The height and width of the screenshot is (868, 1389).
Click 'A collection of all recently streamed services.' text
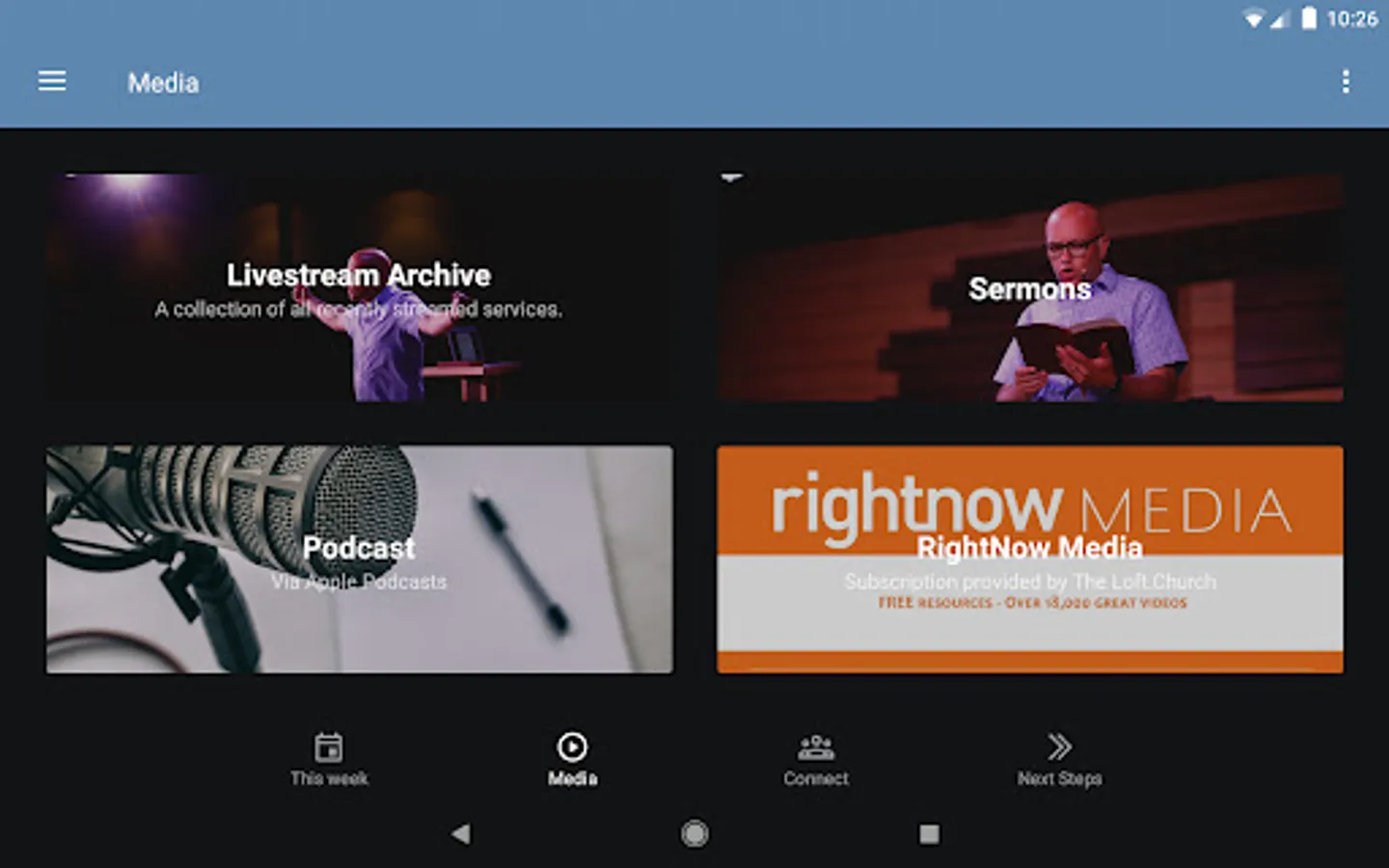click(358, 310)
